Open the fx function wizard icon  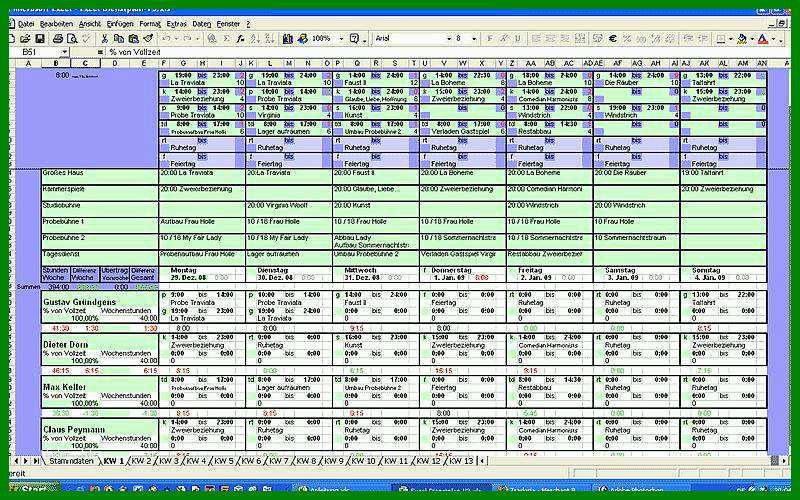(241, 39)
